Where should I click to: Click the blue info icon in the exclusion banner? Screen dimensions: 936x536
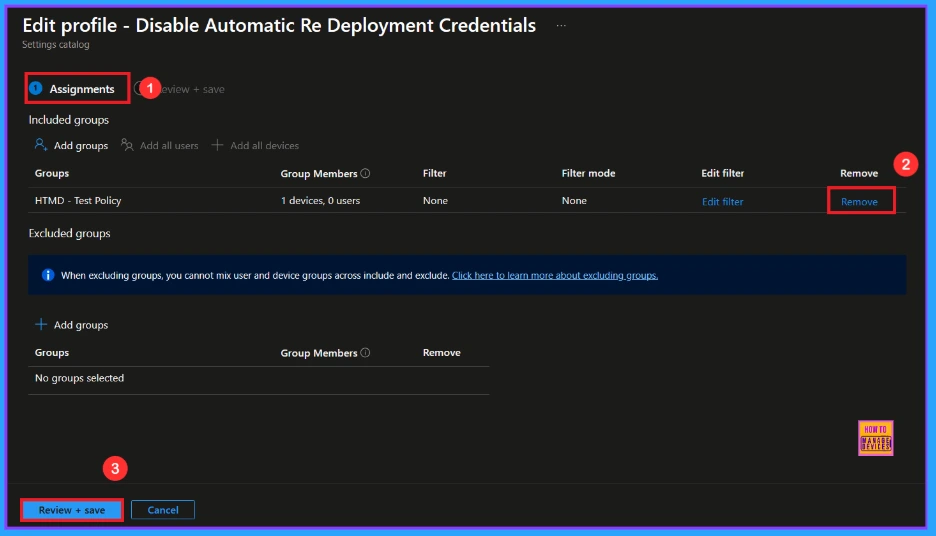tap(48, 275)
